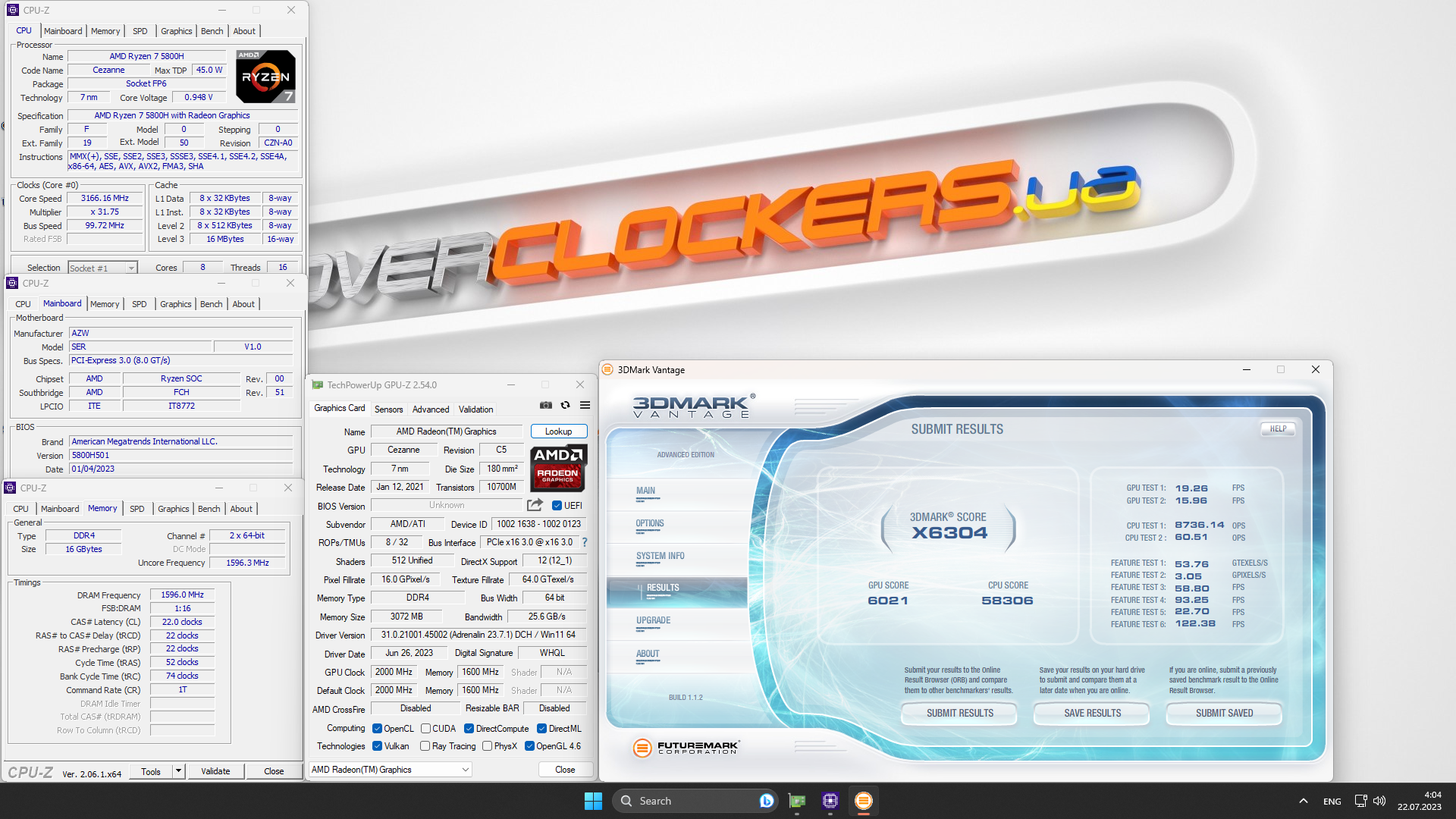The width and height of the screenshot is (1456, 819).
Task: Toggle the UEFI checkbox
Action: 557,505
